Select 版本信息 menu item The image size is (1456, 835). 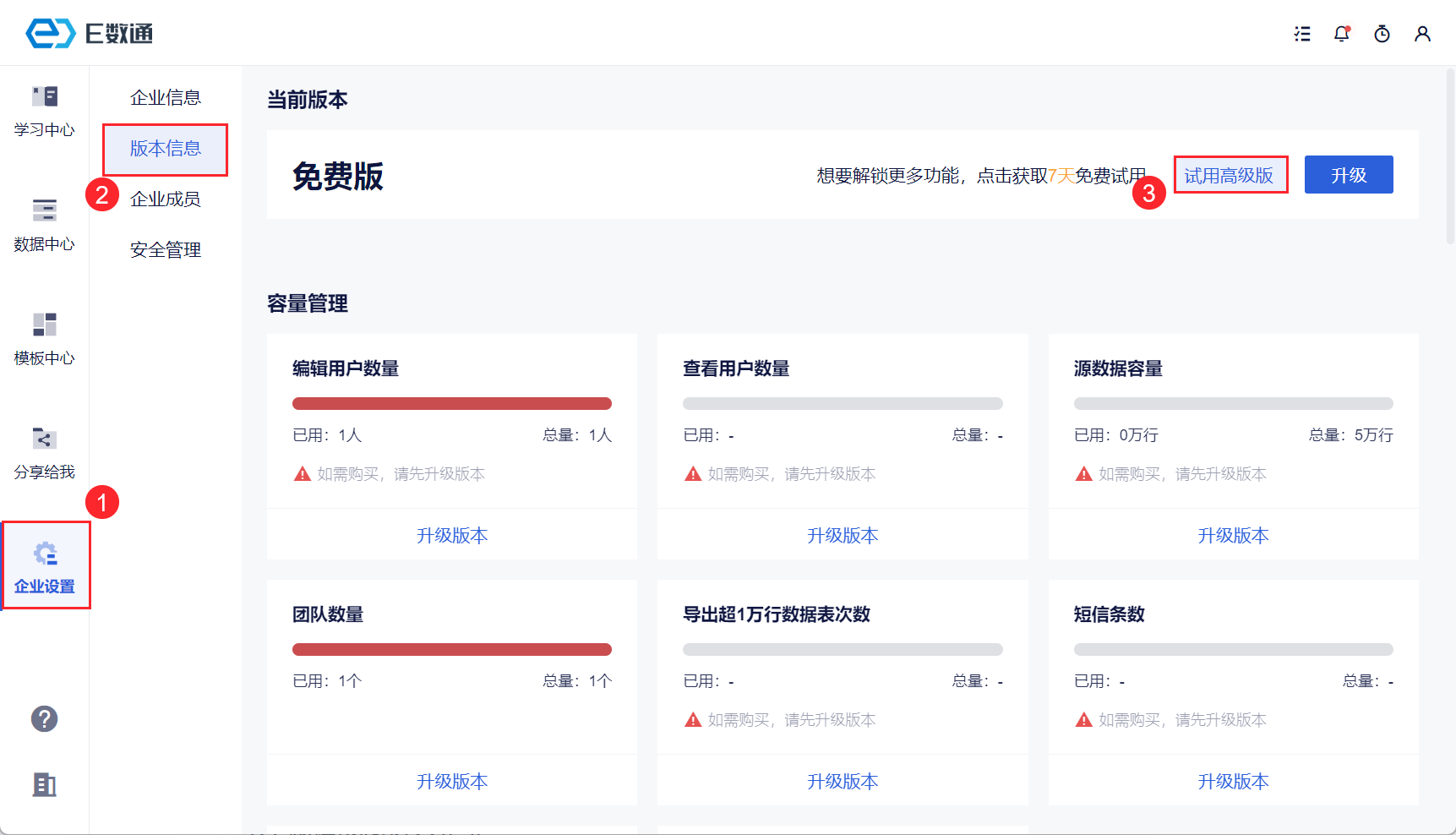166,149
